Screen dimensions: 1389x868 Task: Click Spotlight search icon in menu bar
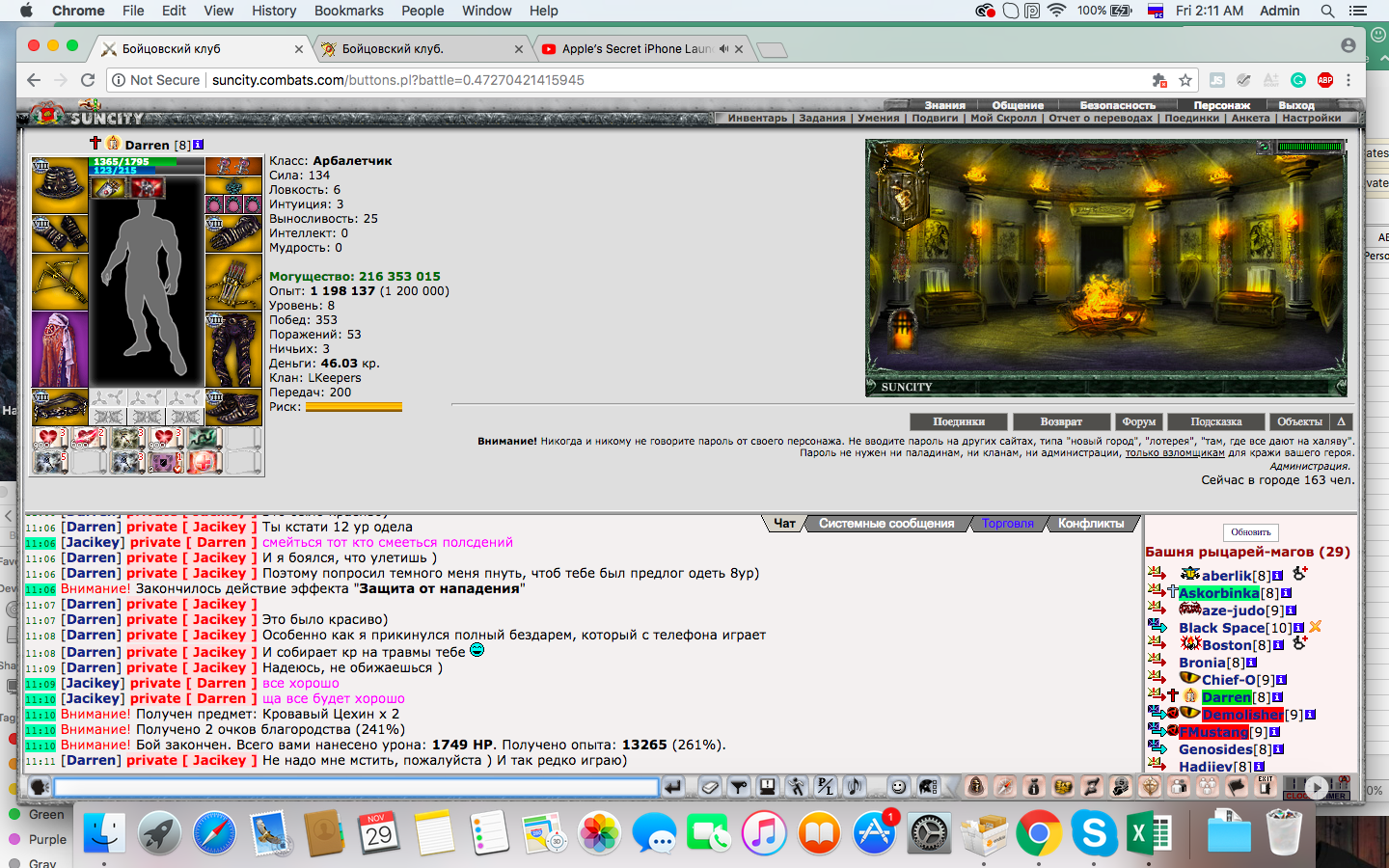tap(1327, 11)
